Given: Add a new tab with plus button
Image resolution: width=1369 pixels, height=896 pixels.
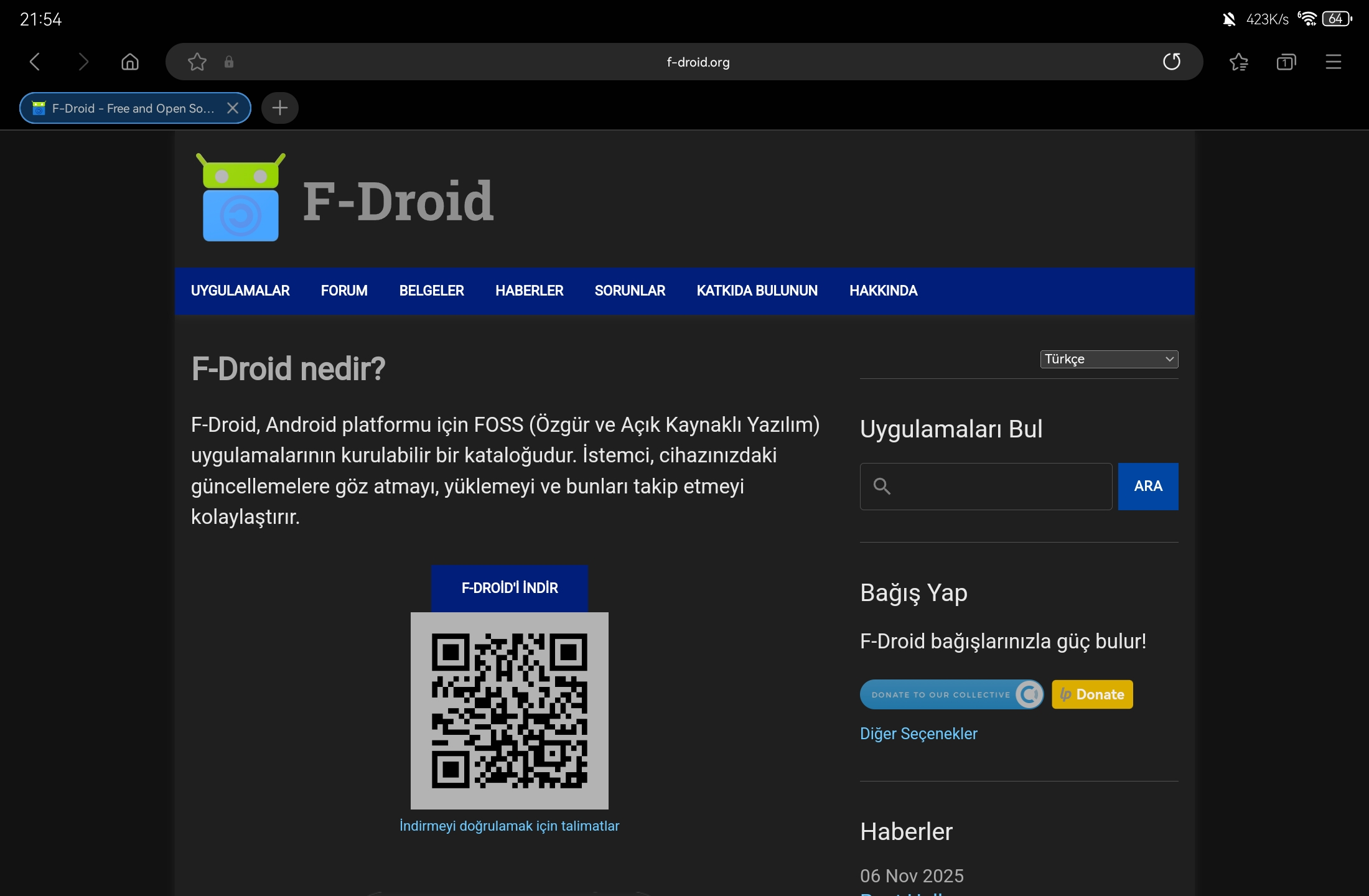Looking at the screenshot, I should pyautogui.click(x=280, y=108).
